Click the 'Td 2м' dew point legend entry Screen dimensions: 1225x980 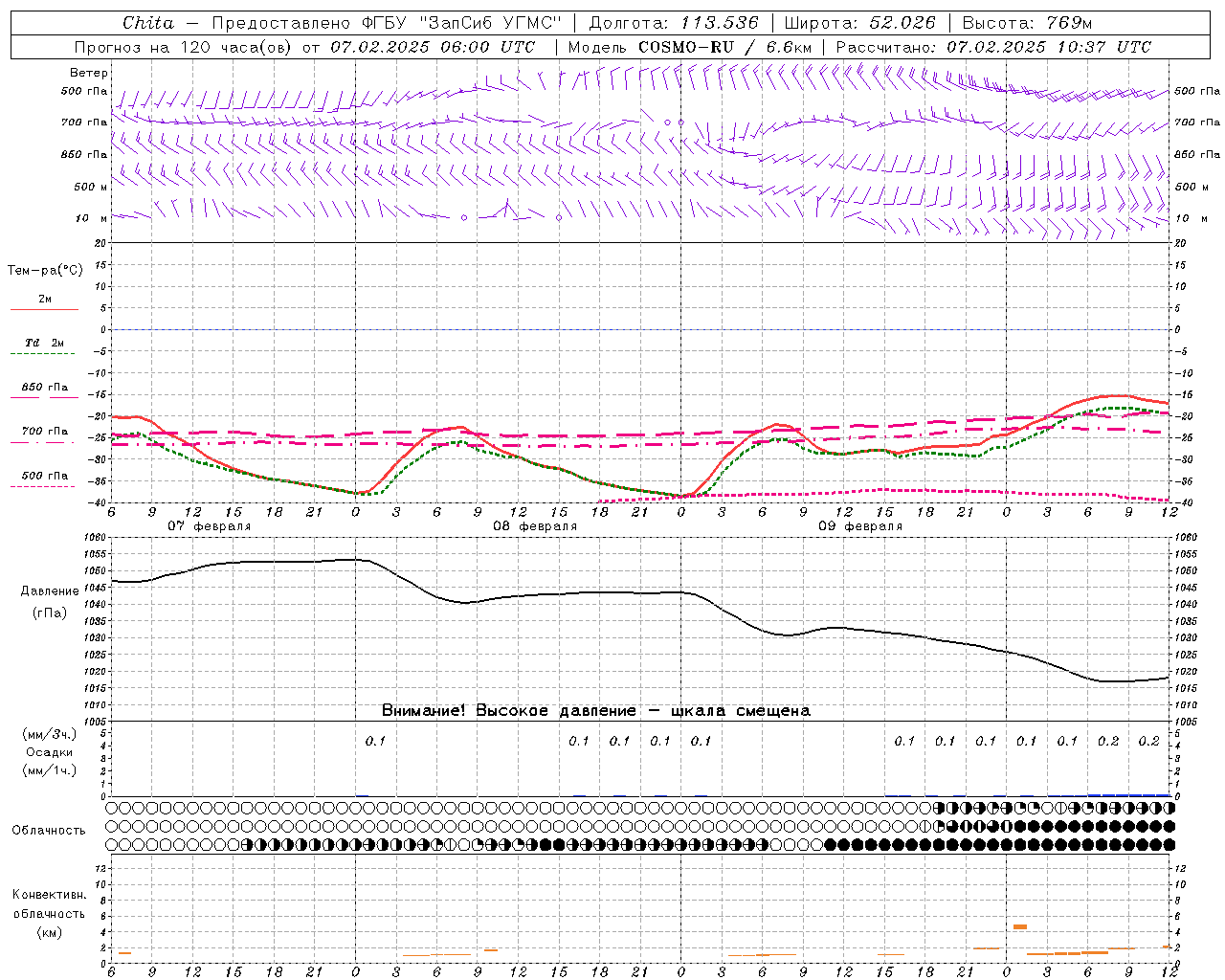(45, 343)
